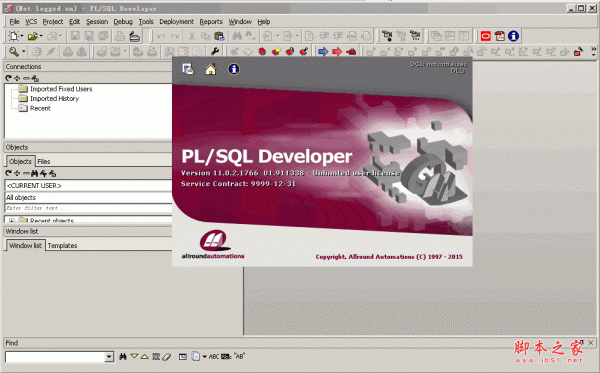Close the Find bar with the X button
The image size is (600, 373).
pos(590,342)
